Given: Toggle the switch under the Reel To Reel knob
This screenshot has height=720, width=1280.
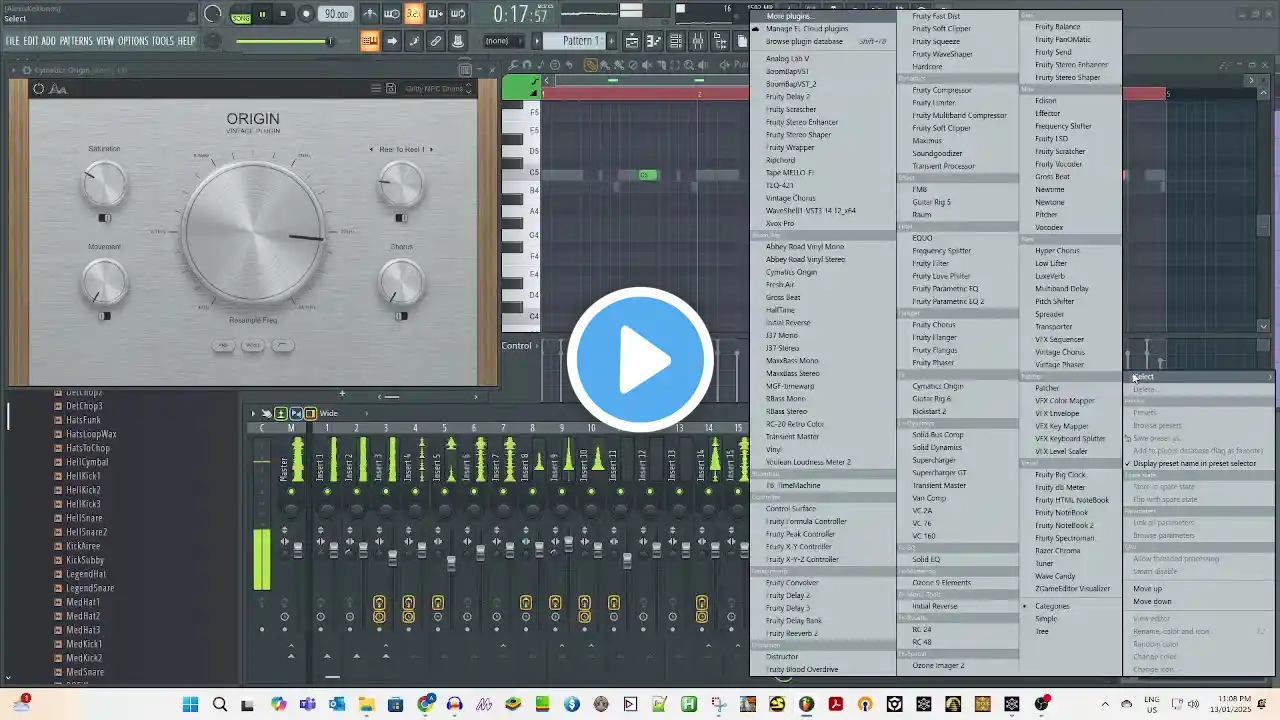Looking at the screenshot, I should pyautogui.click(x=401, y=217).
